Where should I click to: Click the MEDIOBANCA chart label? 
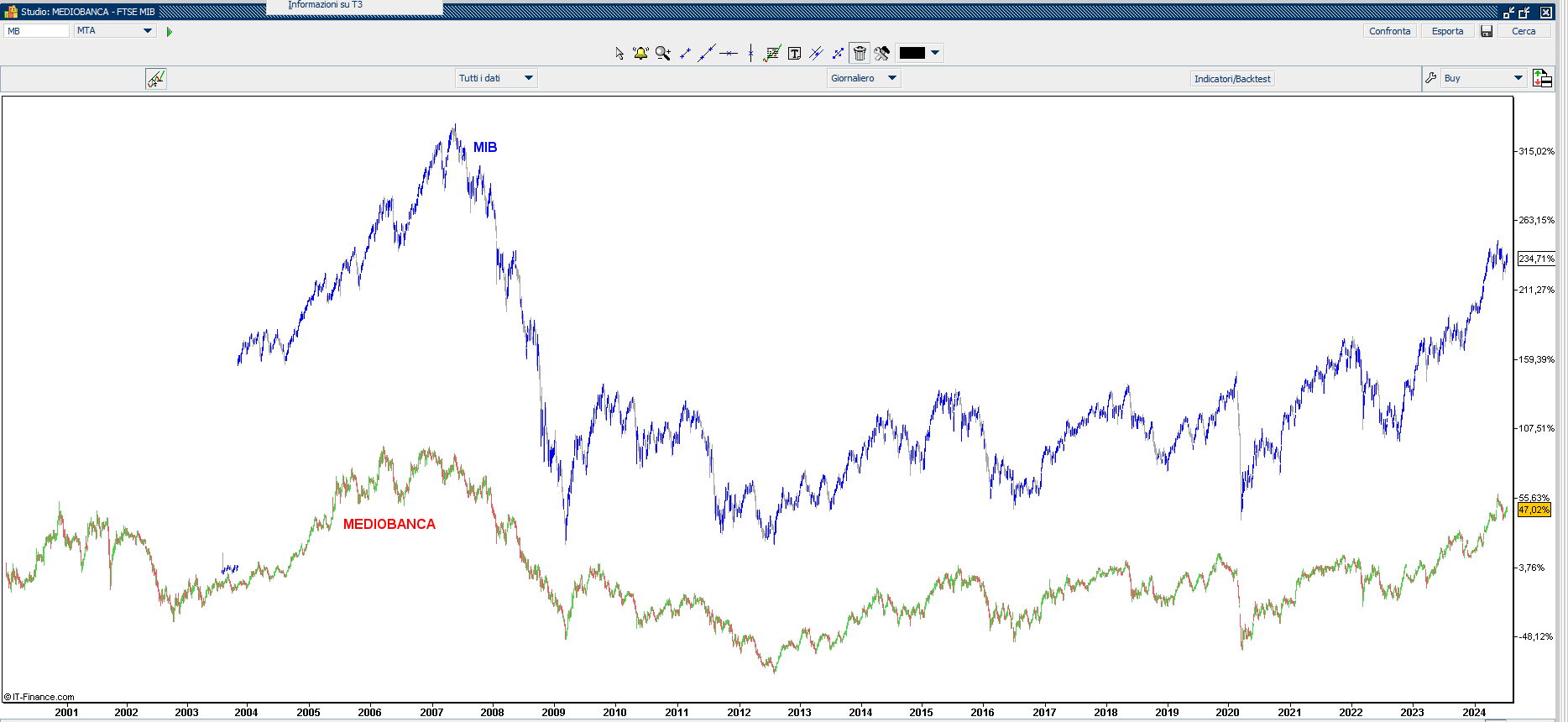coord(389,524)
